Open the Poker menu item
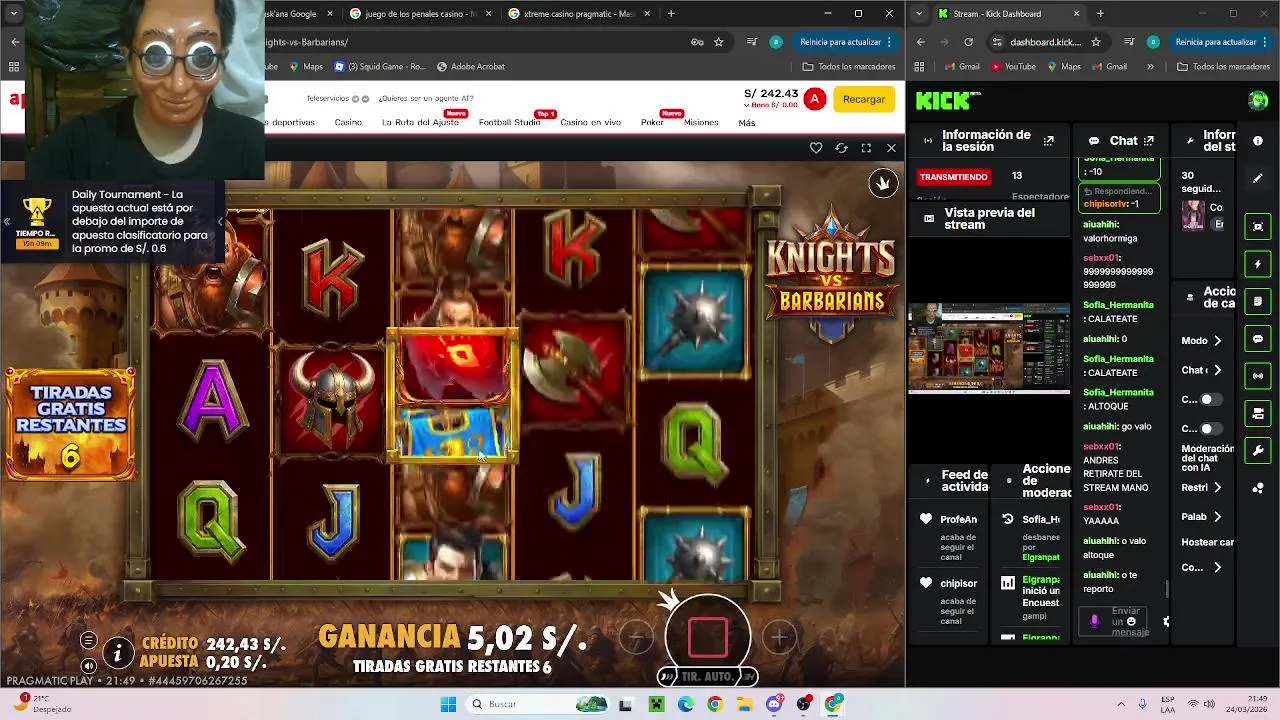This screenshot has height=720, width=1280. (x=652, y=122)
